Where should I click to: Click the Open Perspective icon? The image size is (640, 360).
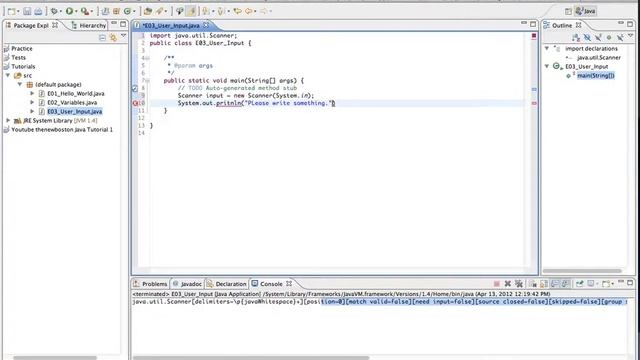click(568, 11)
